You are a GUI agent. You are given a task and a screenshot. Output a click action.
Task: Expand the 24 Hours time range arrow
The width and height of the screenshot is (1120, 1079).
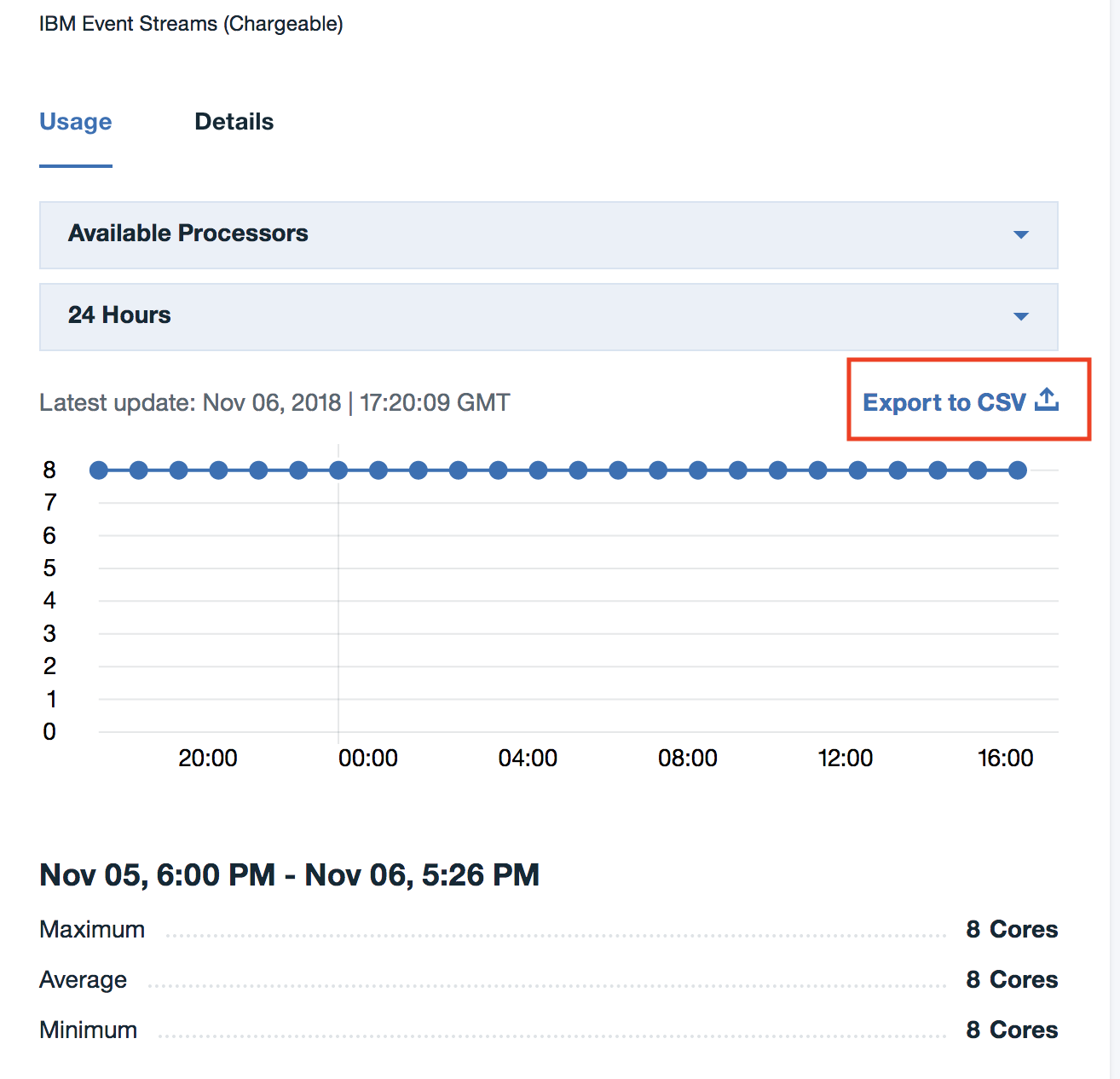(1020, 317)
